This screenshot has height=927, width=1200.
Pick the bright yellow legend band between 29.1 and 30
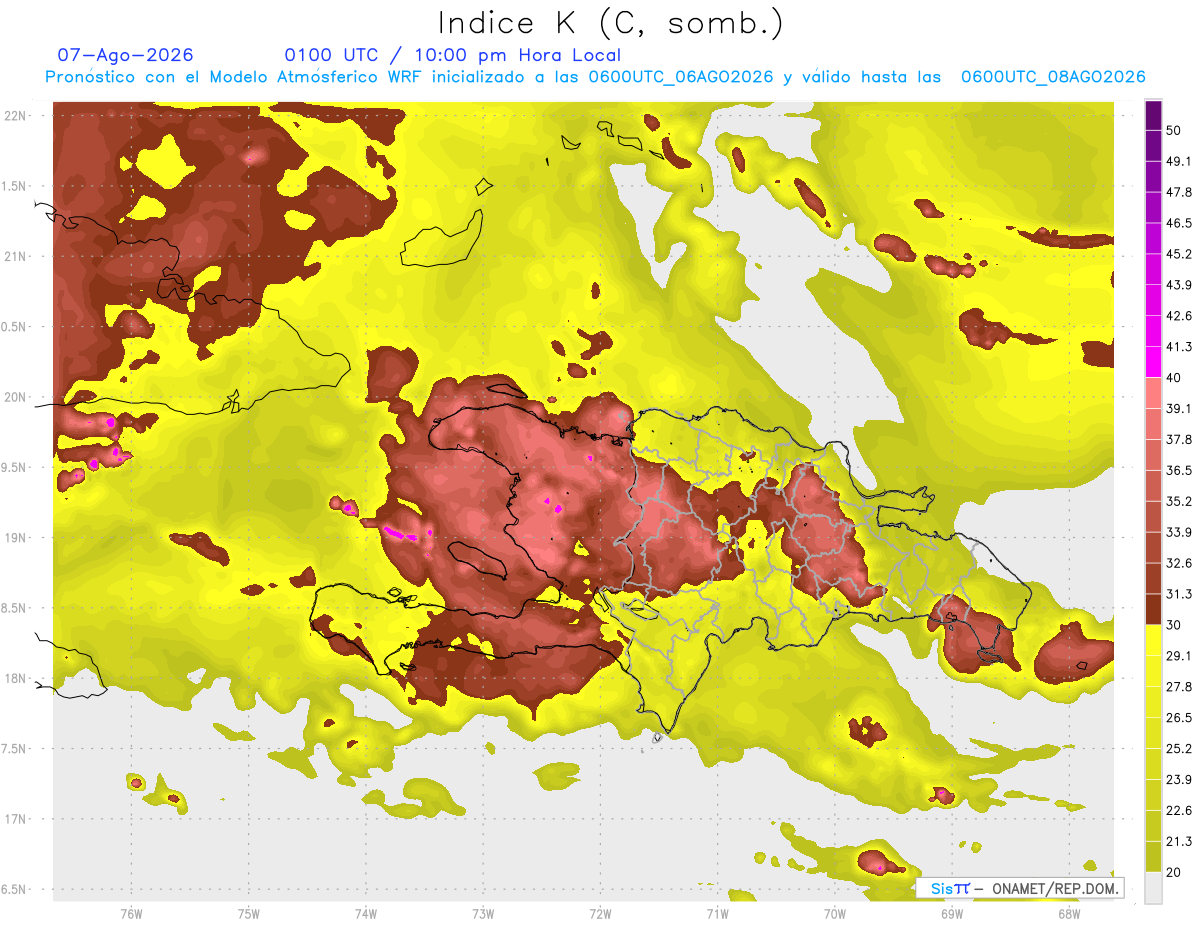(1153, 640)
